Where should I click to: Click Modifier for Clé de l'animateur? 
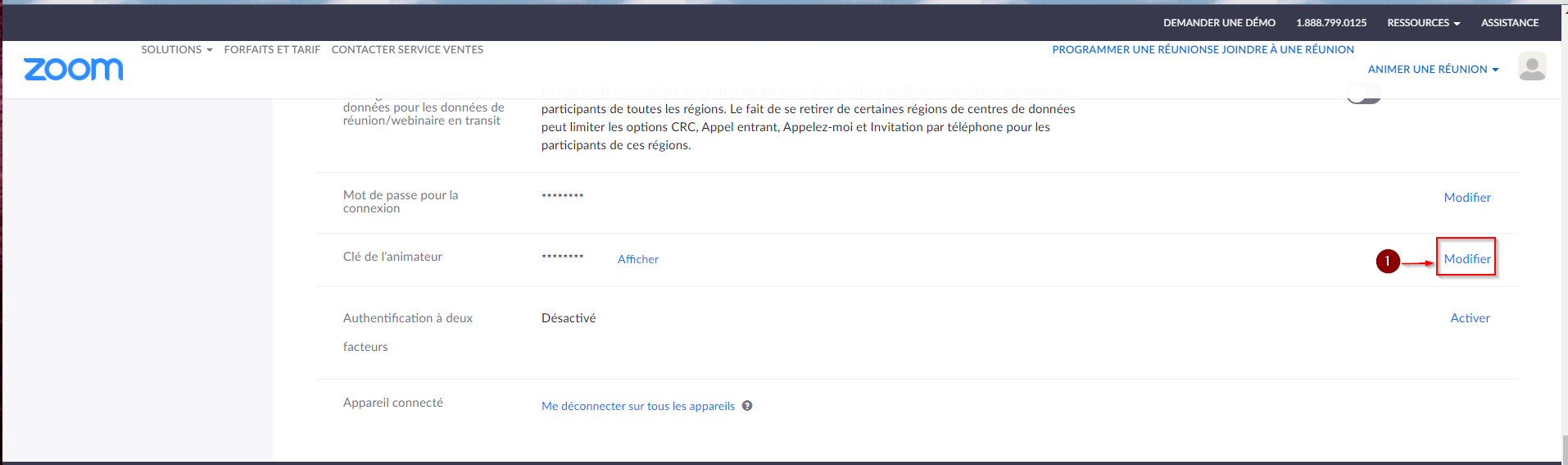pyautogui.click(x=1466, y=259)
